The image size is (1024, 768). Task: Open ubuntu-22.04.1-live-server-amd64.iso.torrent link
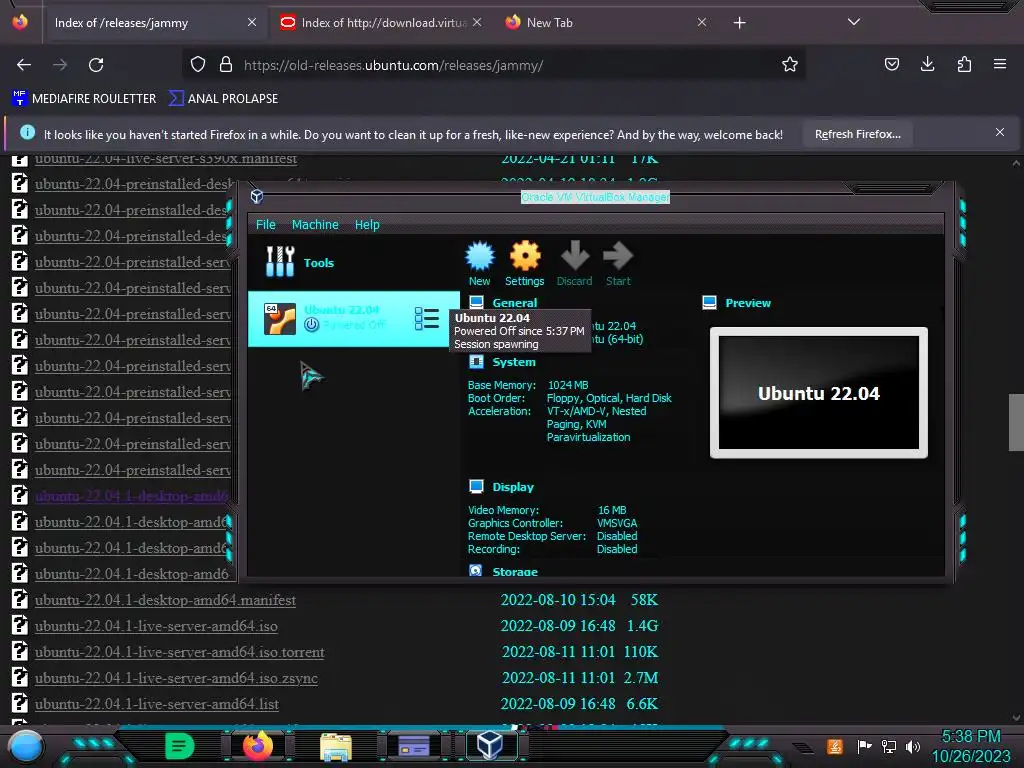coord(180,652)
